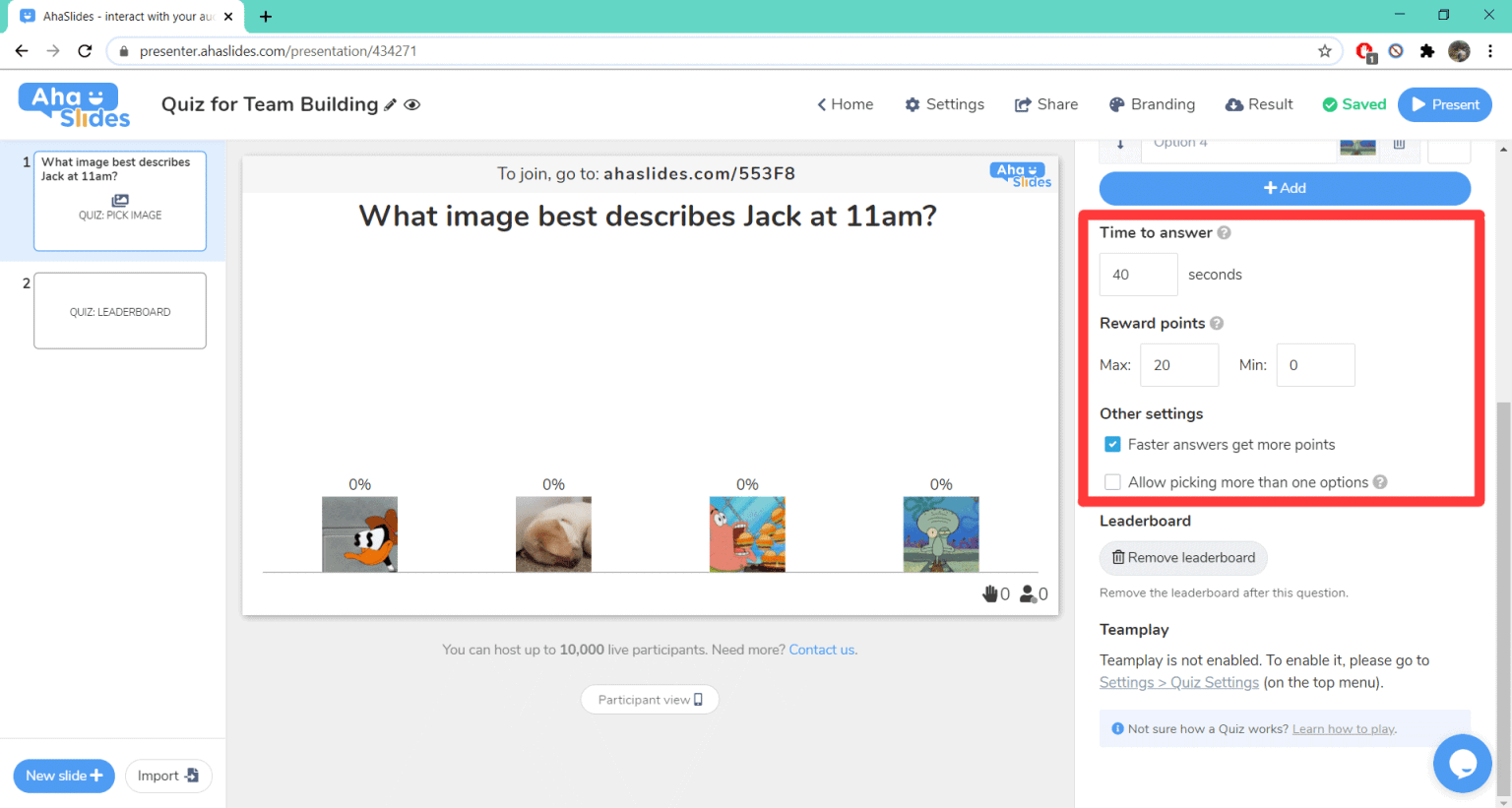Image resolution: width=1512 pixels, height=808 pixels.
Task: Click the 40 seconds input field
Action: [1138, 274]
